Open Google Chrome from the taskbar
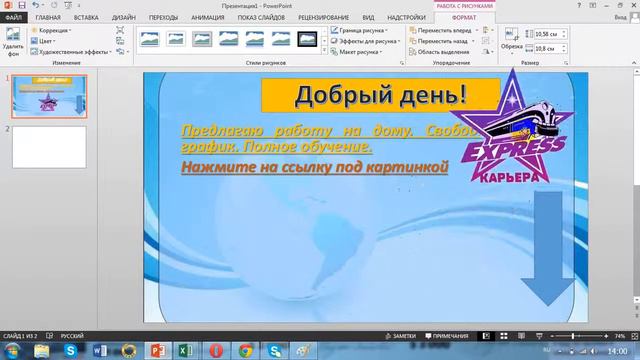Screen dimensions: 640x360 [245, 351]
